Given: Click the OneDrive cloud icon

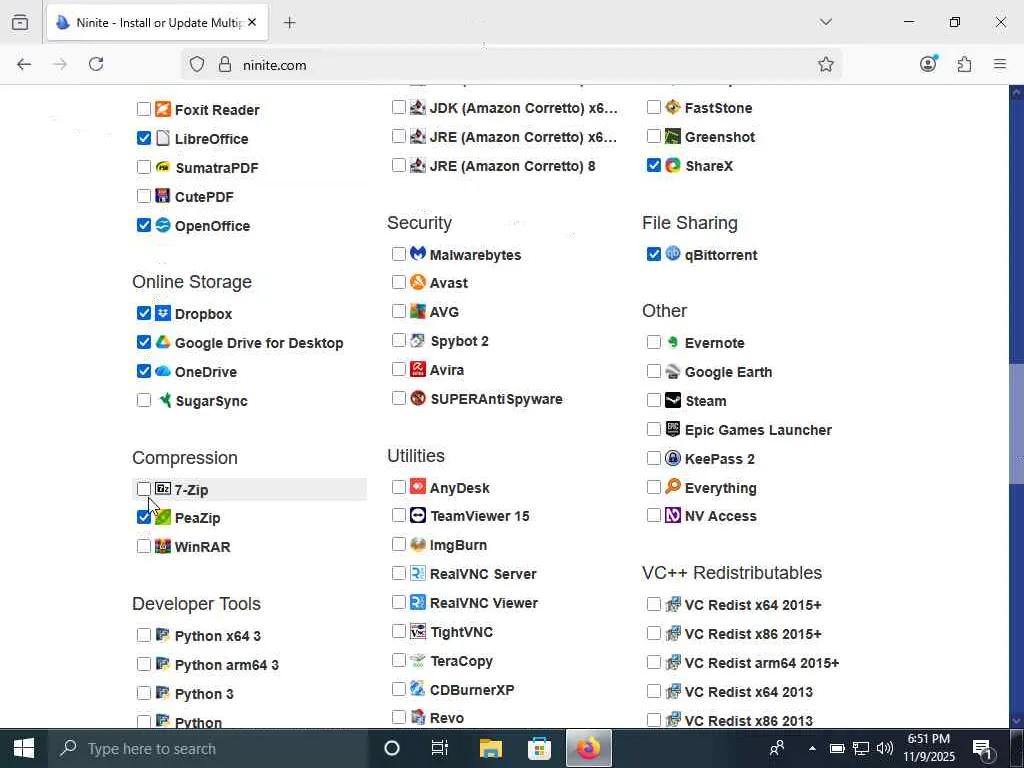Looking at the screenshot, I should [x=163, y=371].
